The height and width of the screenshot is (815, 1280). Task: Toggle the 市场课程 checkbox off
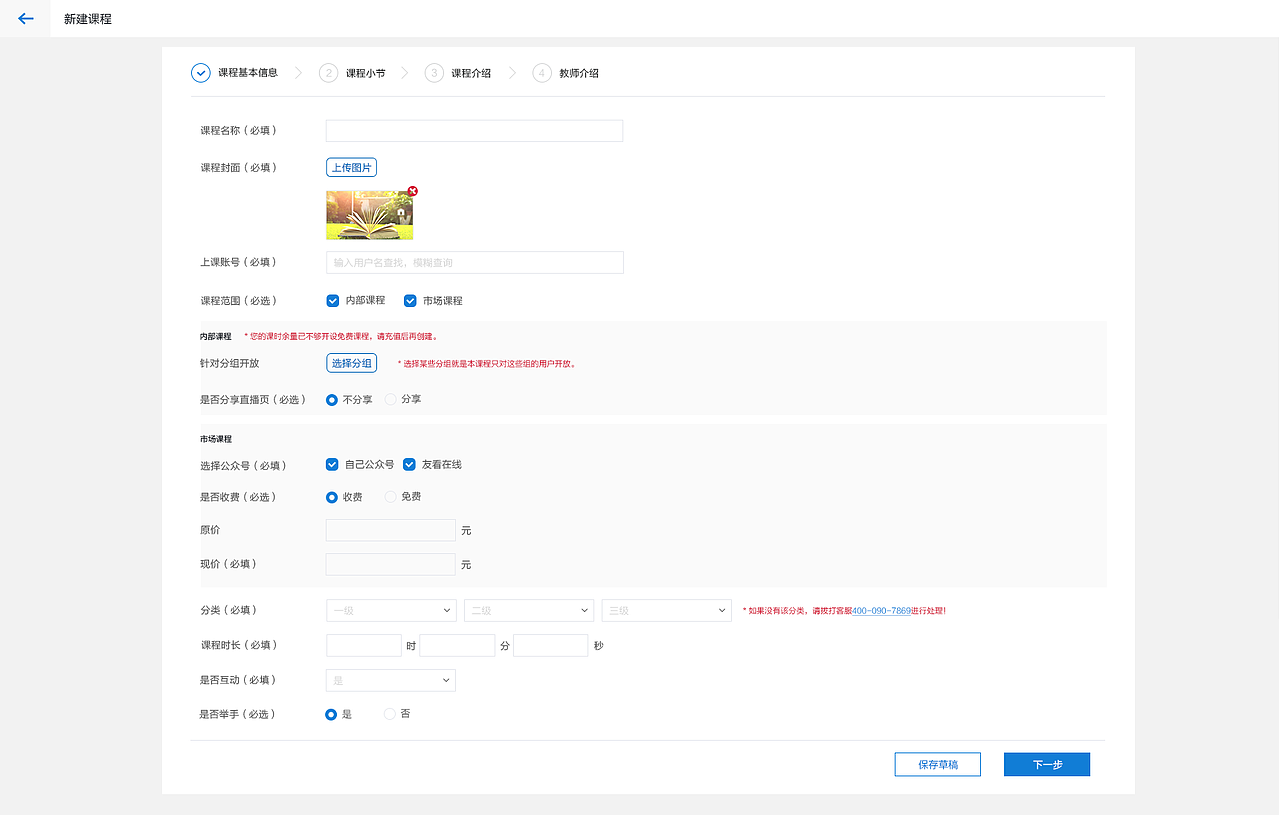point(410,300)
